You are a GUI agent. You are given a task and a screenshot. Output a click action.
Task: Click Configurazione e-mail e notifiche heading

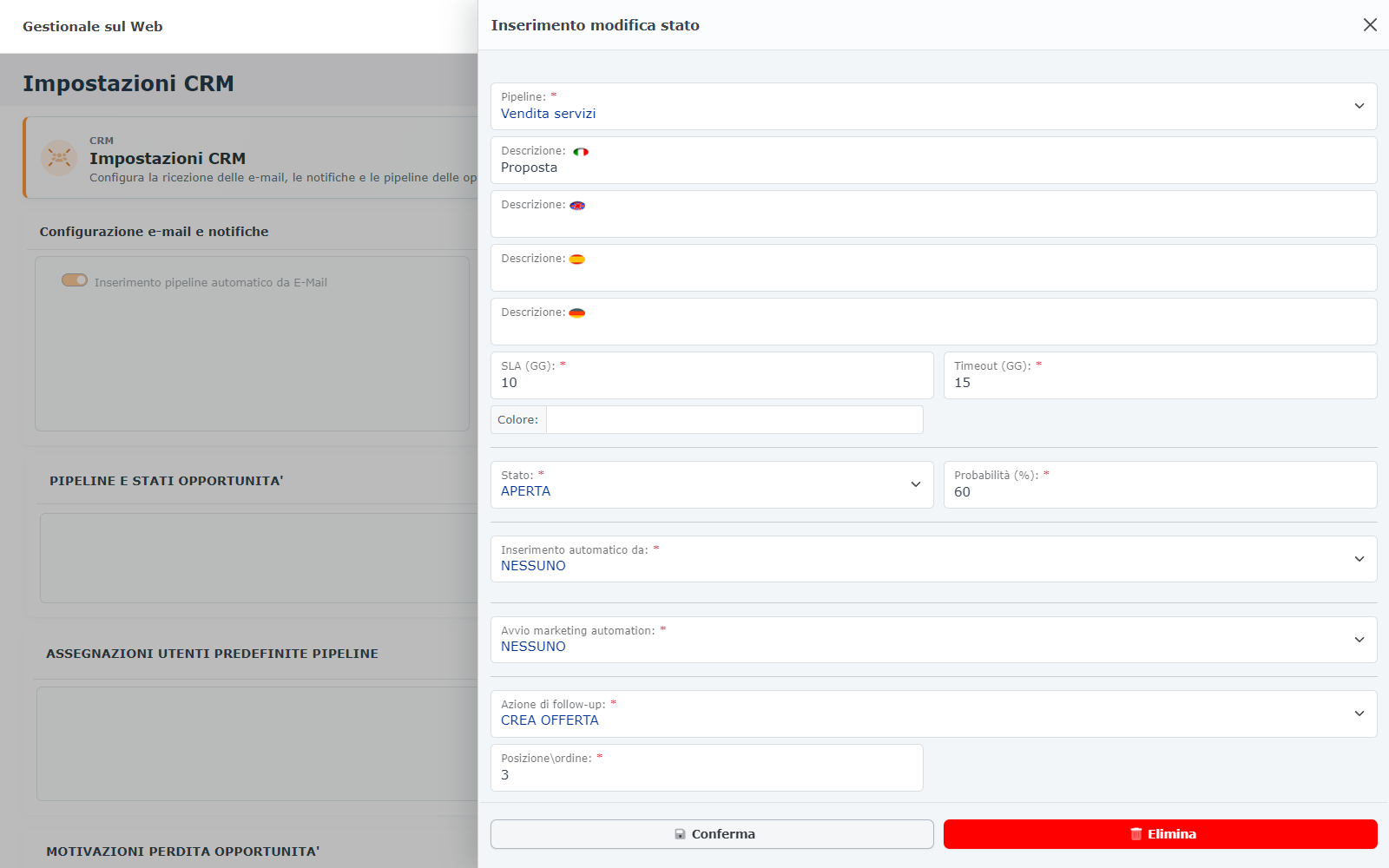pyautogui.click(x=154, y=232)
